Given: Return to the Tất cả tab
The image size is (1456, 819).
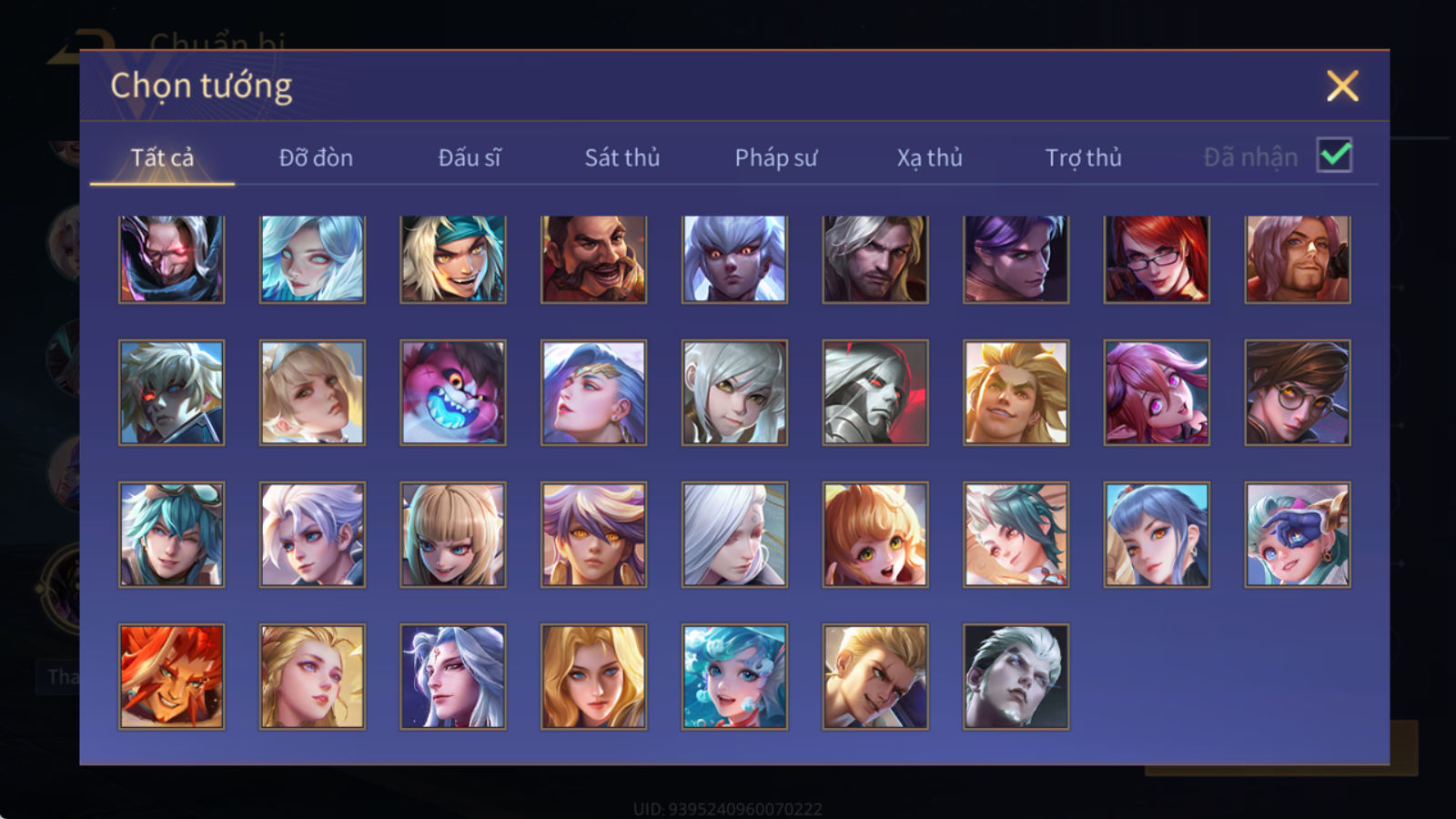Looking at the screenshot, I should [x=162, y=157].
